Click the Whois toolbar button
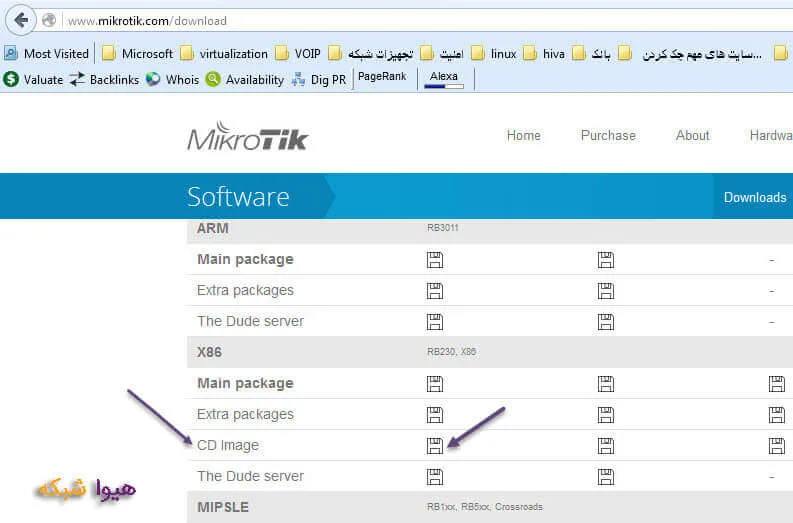 coord(172,79)
